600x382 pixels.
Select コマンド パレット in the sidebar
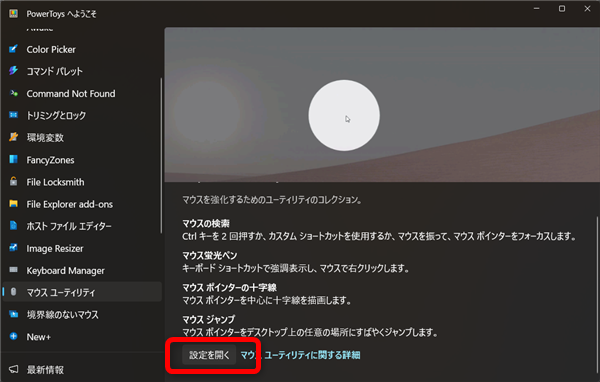(x=81, y=71)
